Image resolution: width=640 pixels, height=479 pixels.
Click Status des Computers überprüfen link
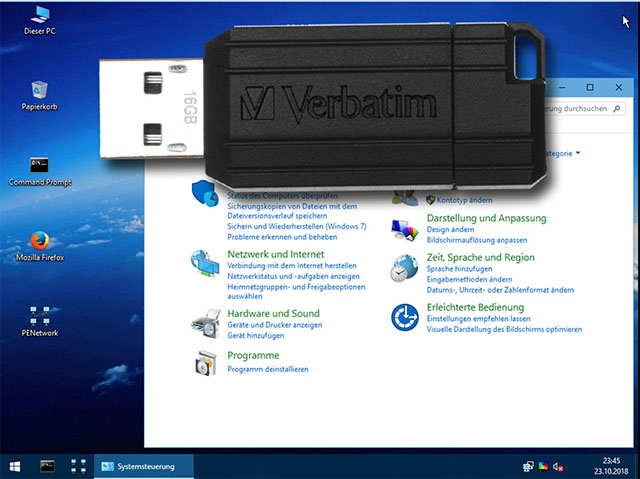[282, 196]
